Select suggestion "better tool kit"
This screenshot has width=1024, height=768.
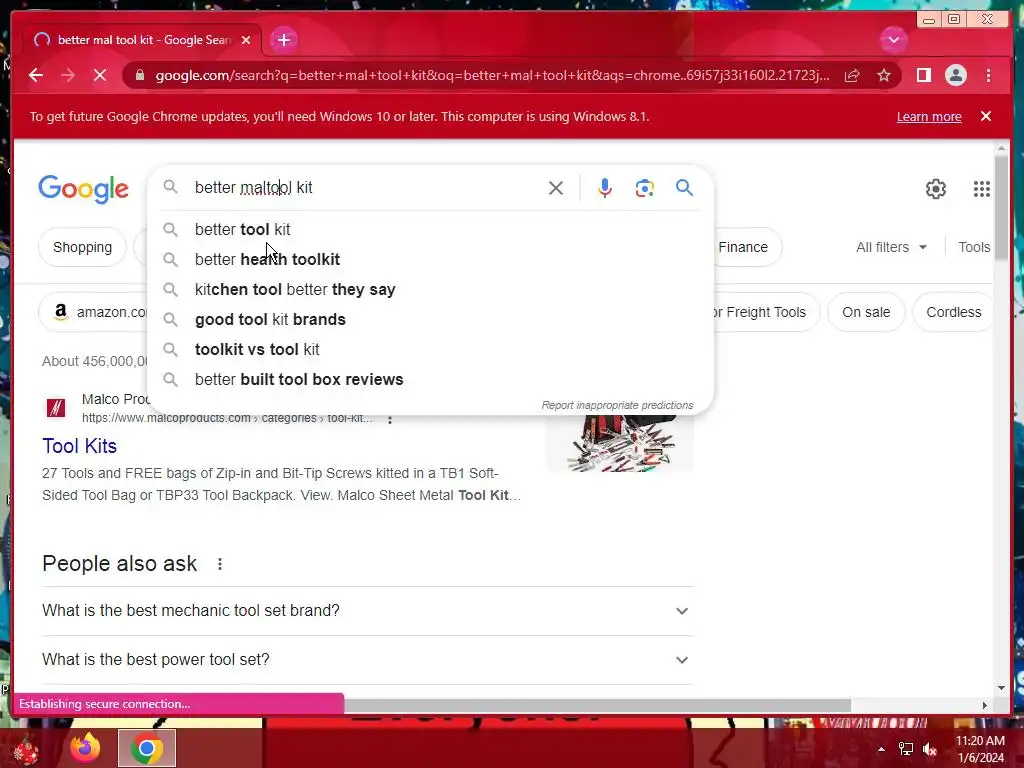431,229
